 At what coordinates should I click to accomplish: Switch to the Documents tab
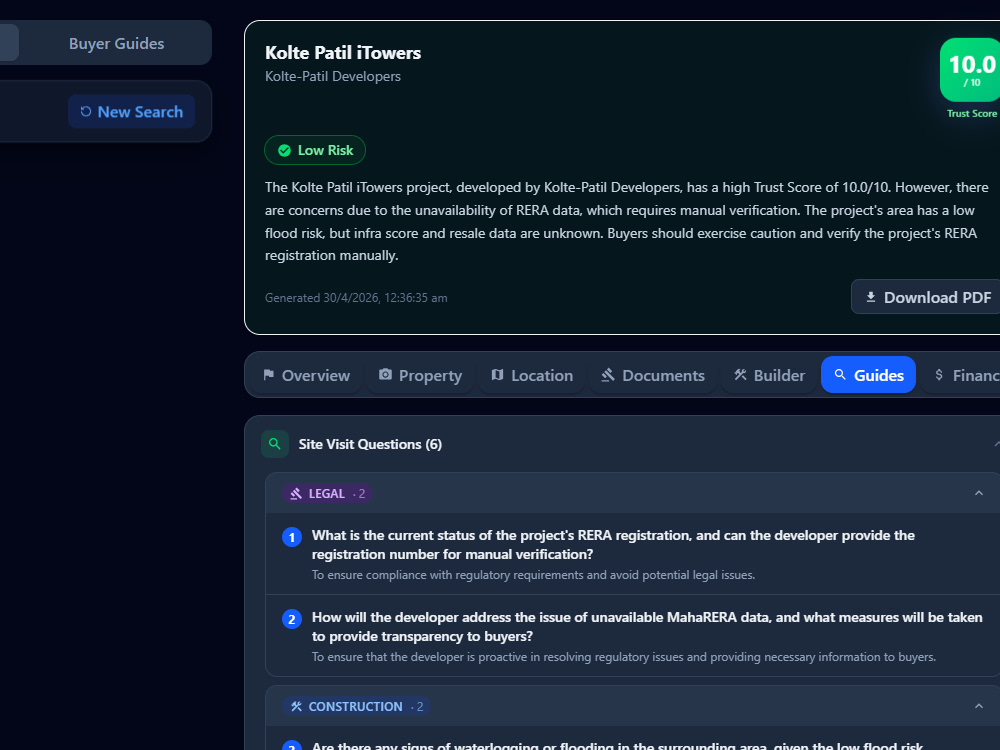coord(653,375)
